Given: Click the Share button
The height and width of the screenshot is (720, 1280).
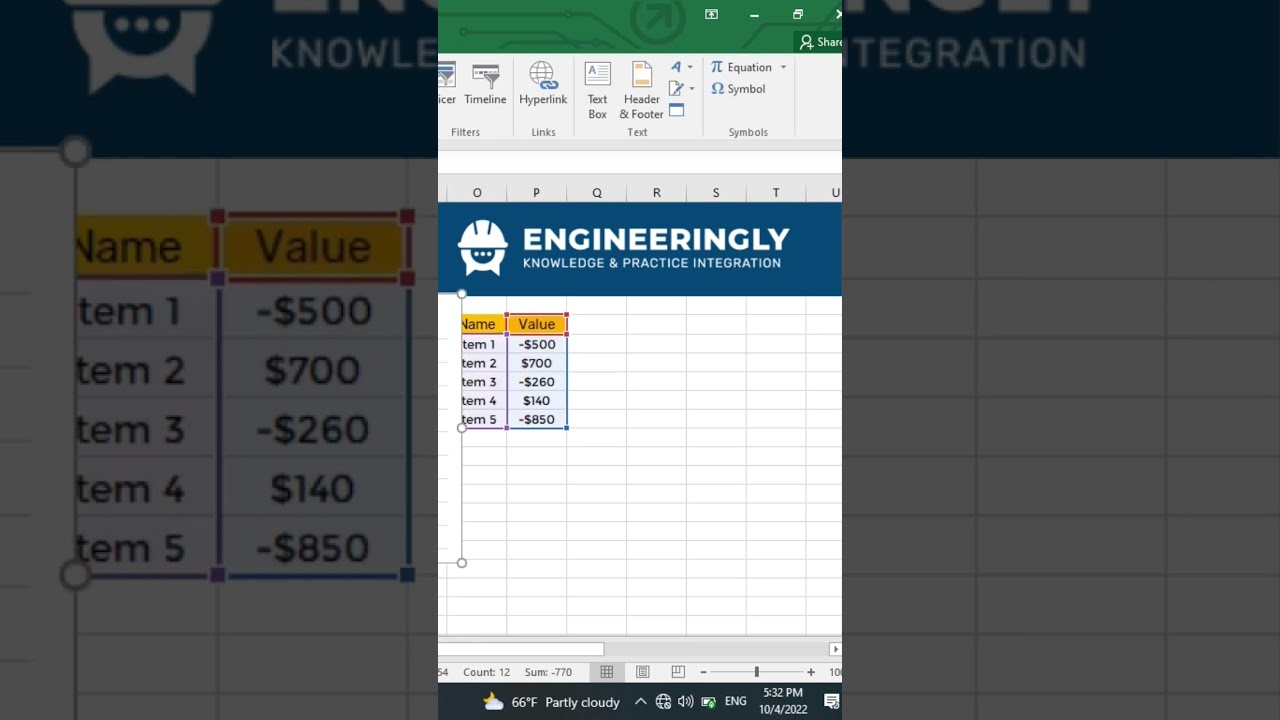Looking at the screenshot, I should click(x=820, y=42).
